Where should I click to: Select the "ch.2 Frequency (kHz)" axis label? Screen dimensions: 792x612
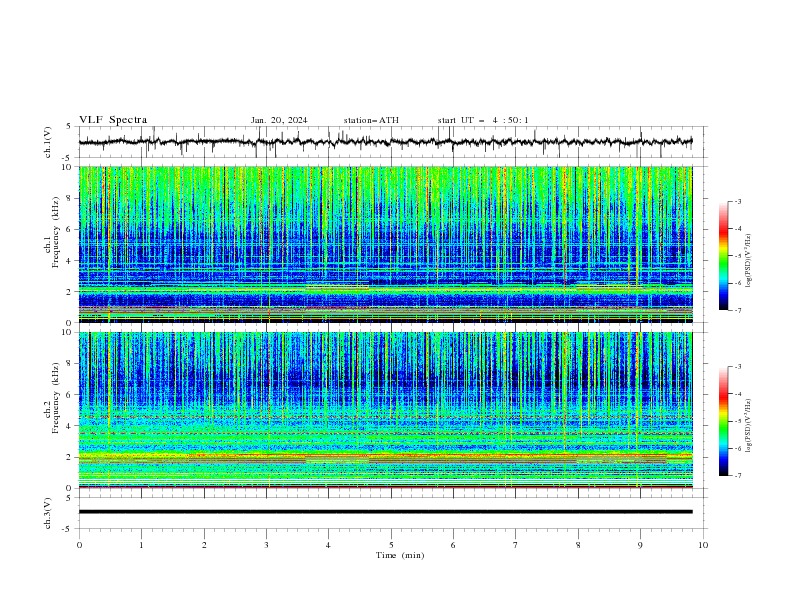point(52,398)
